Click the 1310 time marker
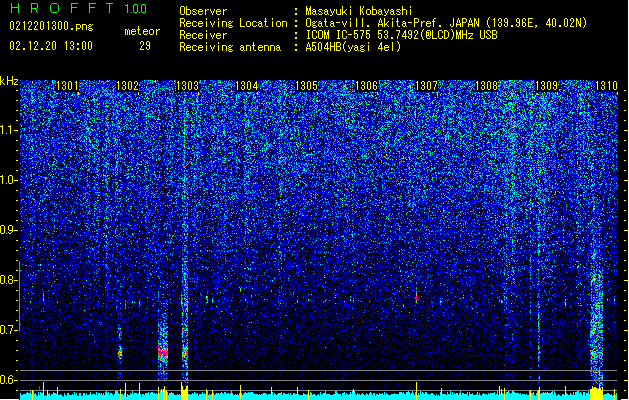 [x=606, y=86]
